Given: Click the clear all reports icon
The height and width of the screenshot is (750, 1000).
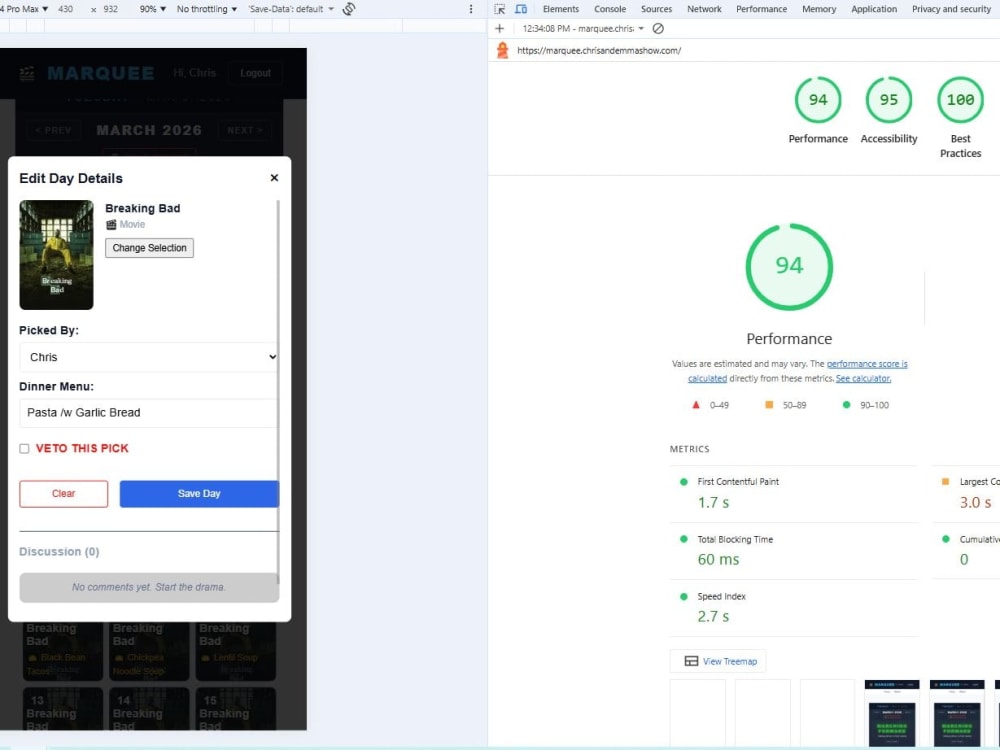Looking at the screenshot, I should coord(658,29).
